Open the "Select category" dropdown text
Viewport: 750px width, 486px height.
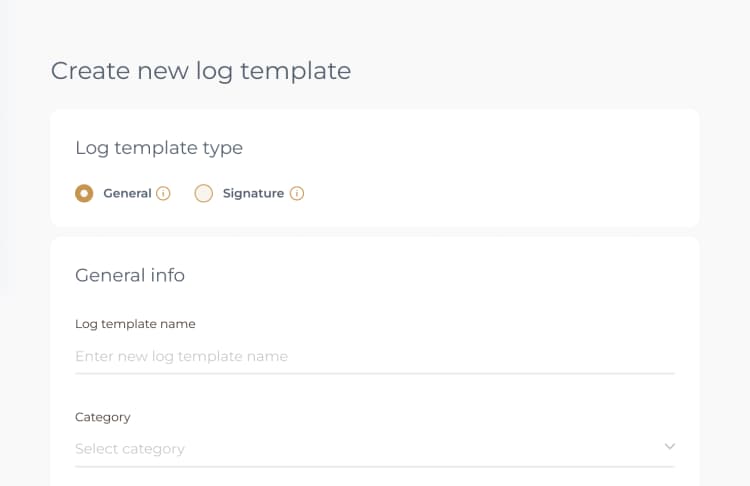130,449
